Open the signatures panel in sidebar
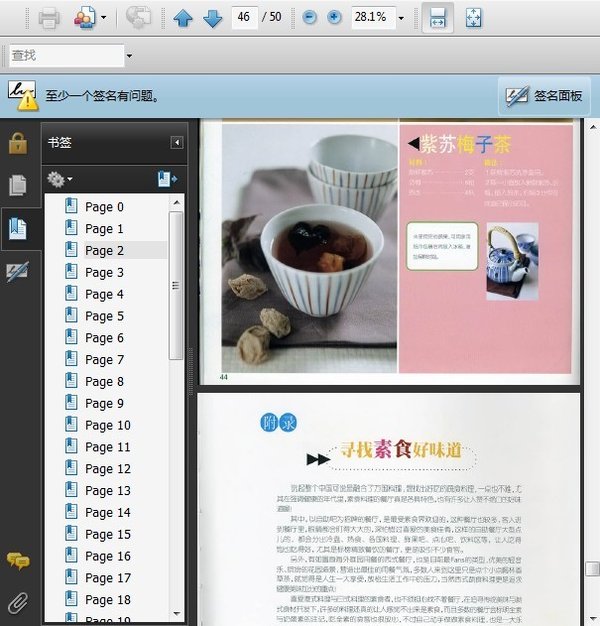Screen dimensions: 600x626 tap(17, 269)
